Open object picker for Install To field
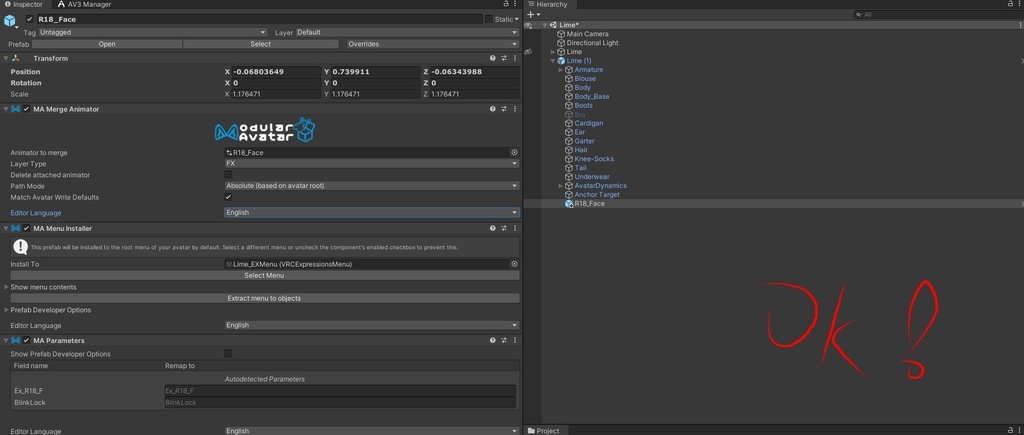This screenshot has height=435, width=1024. click(x=514, y=264)
